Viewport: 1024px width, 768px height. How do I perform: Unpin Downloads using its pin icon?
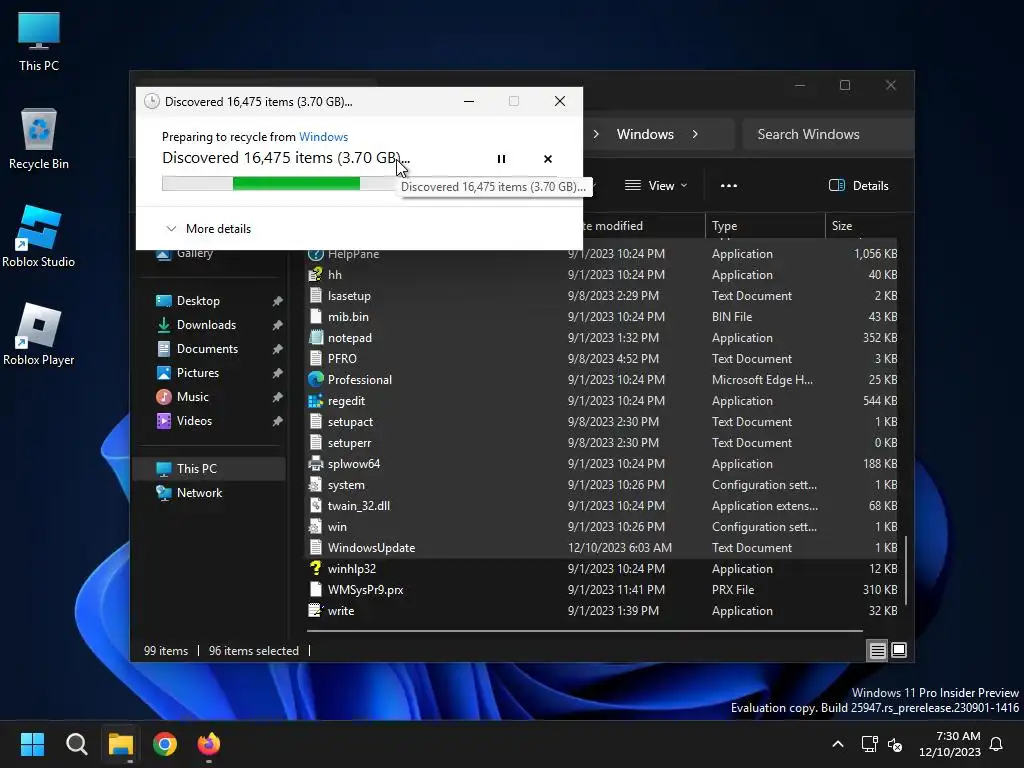point(278,325)
